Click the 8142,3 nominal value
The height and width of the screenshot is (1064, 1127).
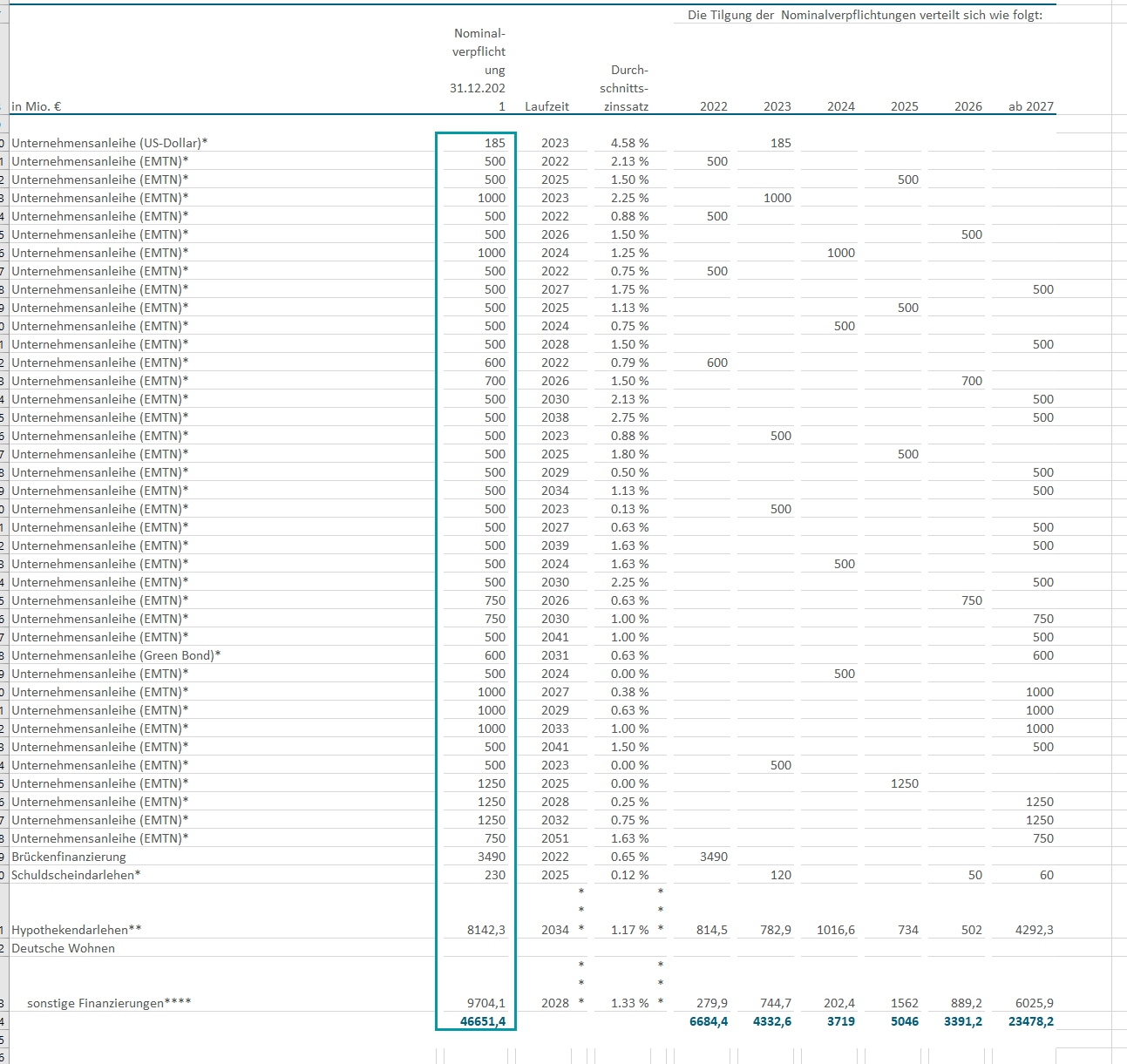pyautogui.click(x=486, y=930)
